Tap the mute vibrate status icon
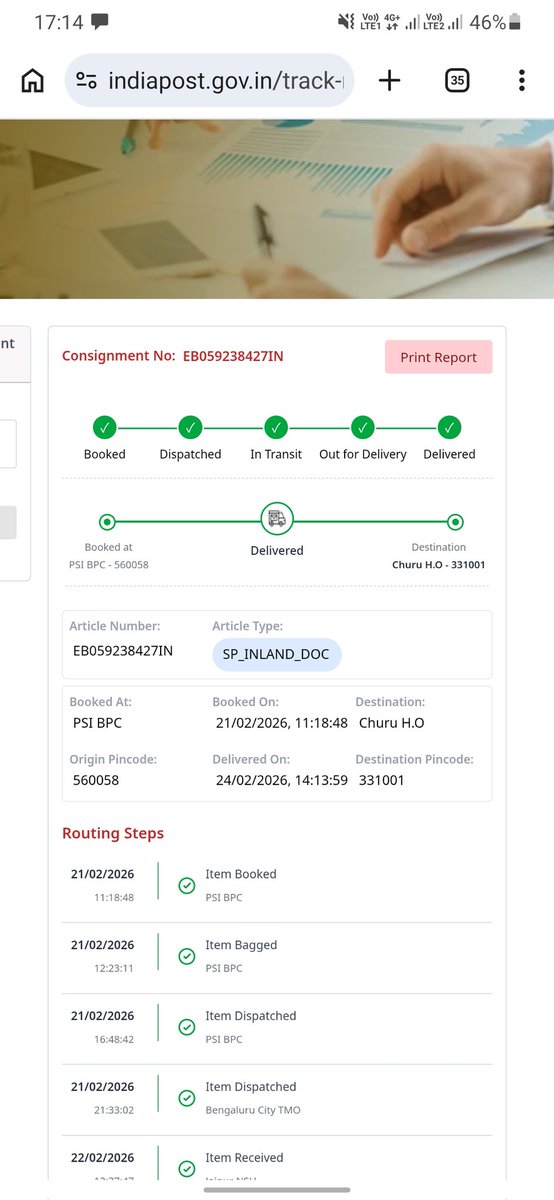The height and width of the screenshot is (1200, 554). coord(346,21)
